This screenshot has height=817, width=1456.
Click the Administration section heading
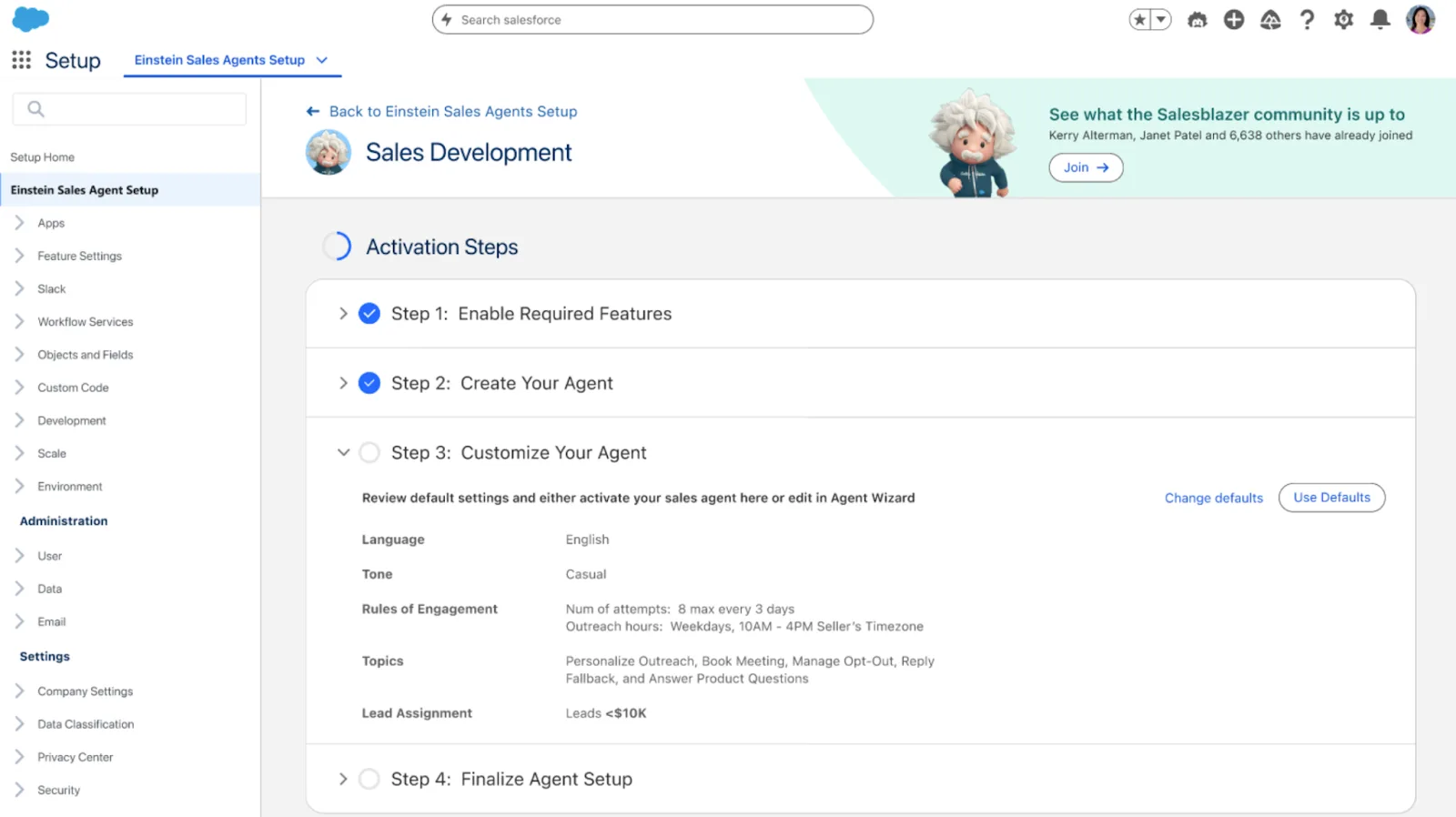(64, 521)
